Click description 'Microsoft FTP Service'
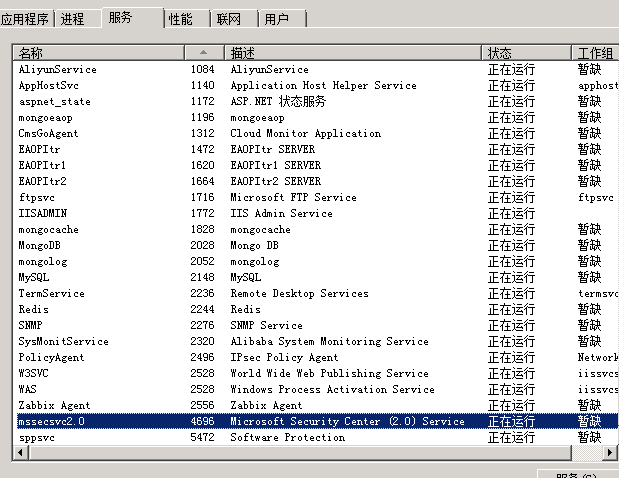The width and height of the screenshot is (619, 478). click(293, 197)
